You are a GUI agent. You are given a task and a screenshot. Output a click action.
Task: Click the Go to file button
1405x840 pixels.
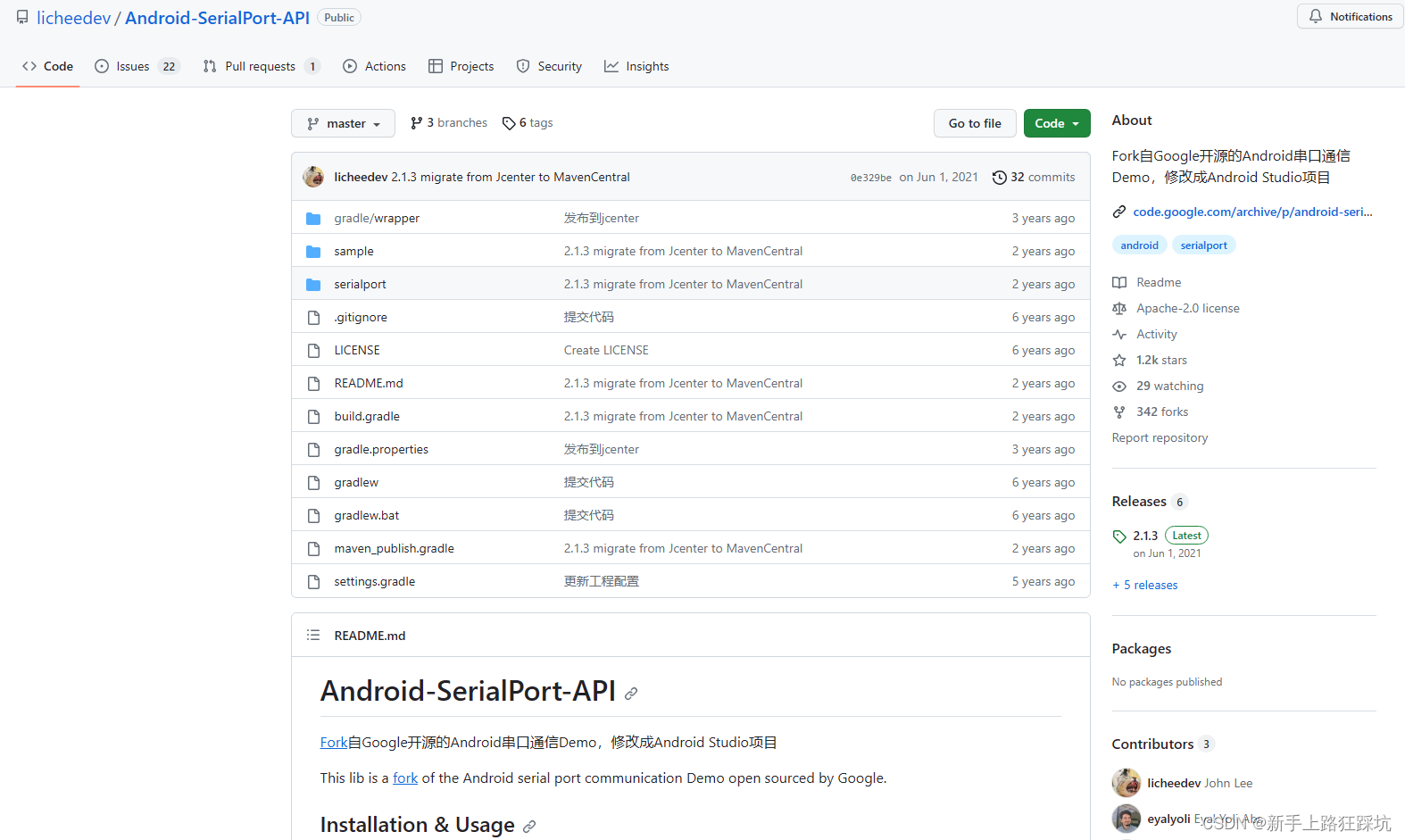975,123
